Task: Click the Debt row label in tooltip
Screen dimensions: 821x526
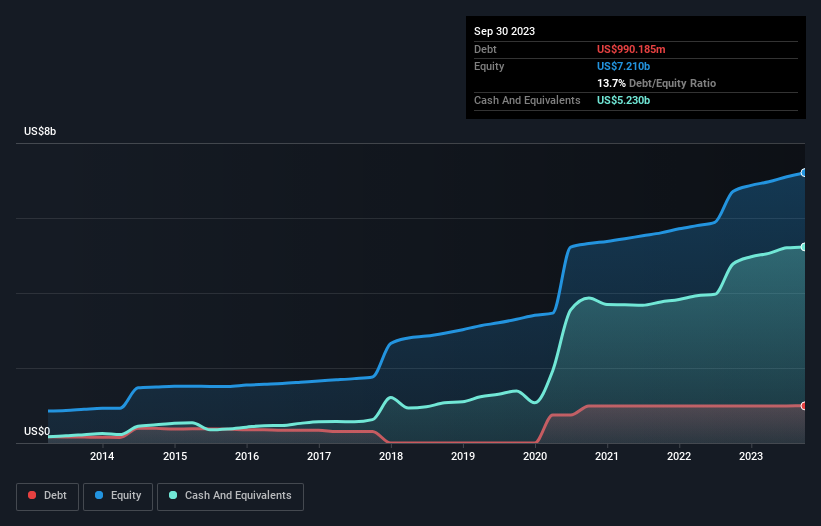Action: 485,49
